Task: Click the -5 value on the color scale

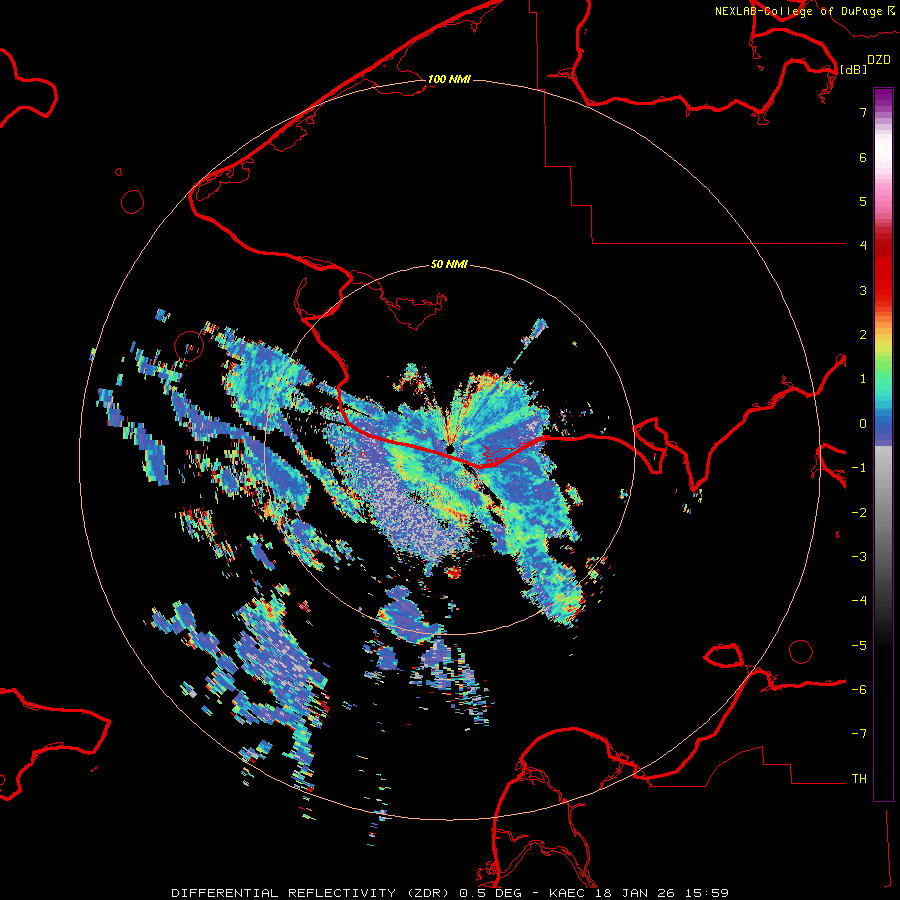Action: click(x=859, y=646)
